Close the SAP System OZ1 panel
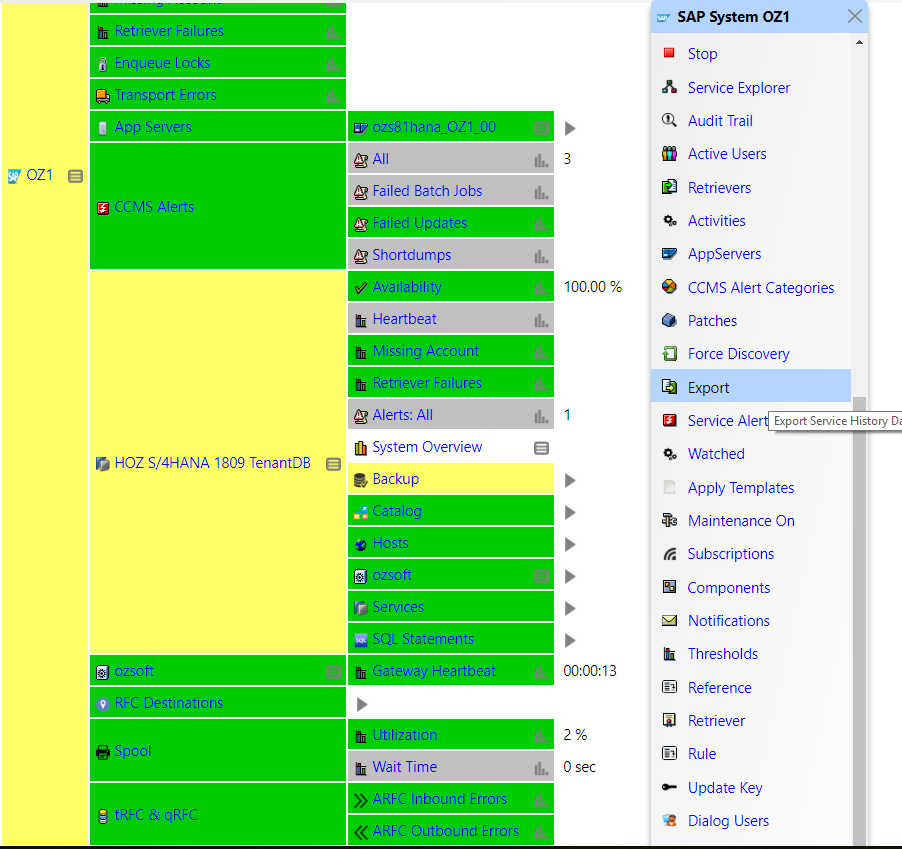Image resolution: width=902 pixels, height=849 pixels. tap(854, 16)
